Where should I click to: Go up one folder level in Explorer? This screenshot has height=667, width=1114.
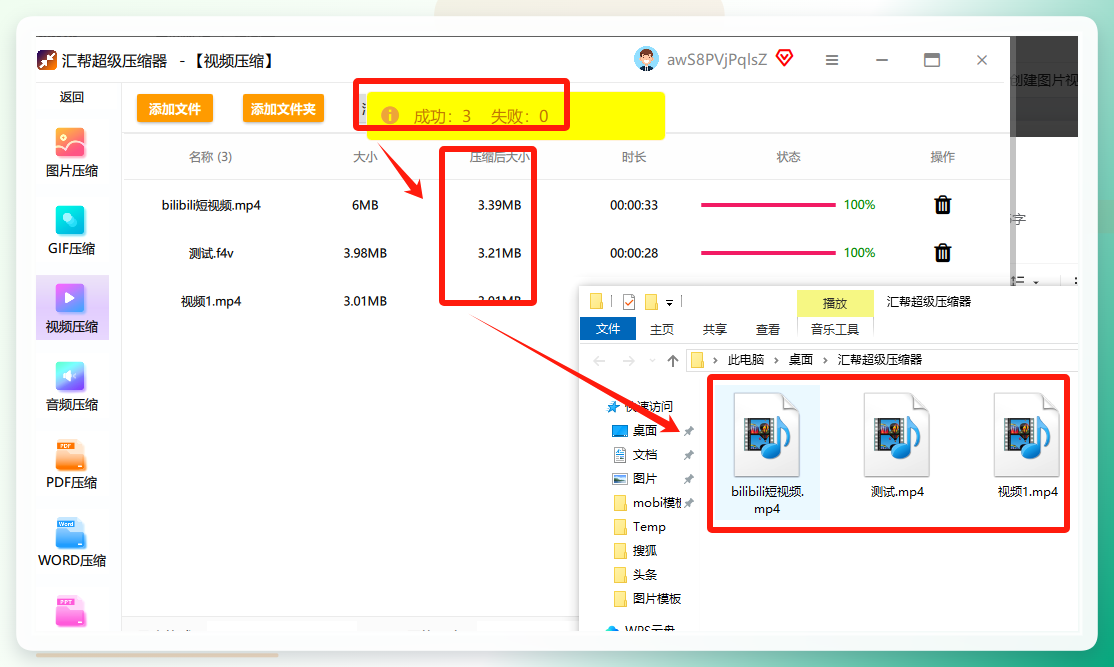tap(673, 361)
